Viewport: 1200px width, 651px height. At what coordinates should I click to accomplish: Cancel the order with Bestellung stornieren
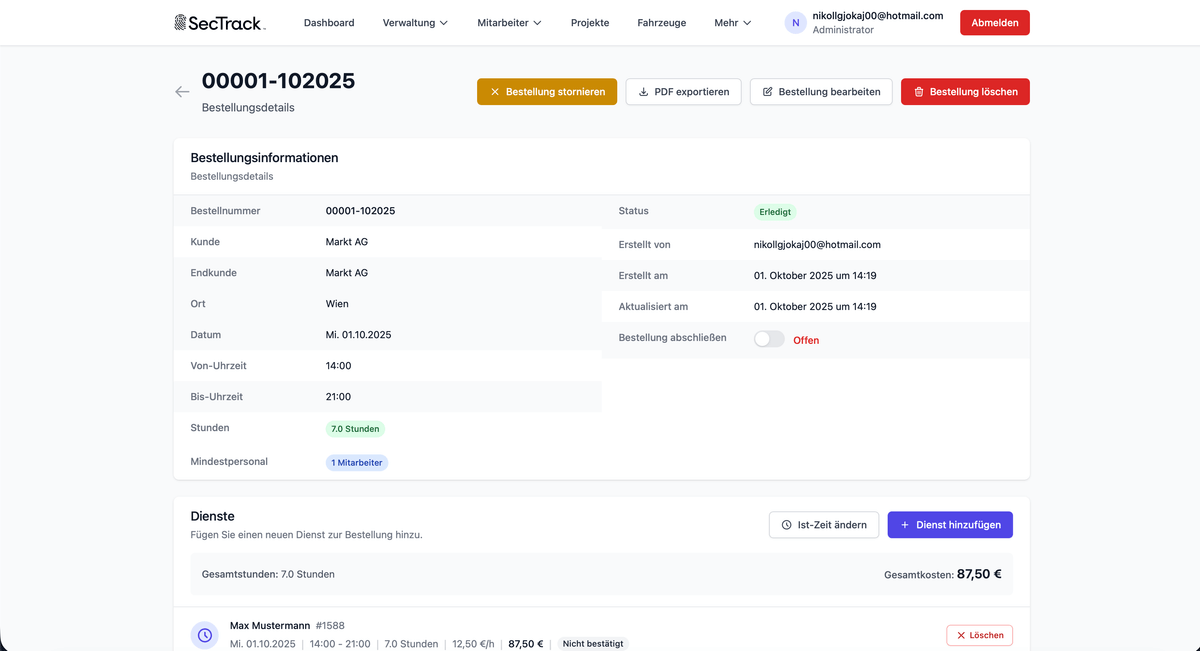pos(547,92)
